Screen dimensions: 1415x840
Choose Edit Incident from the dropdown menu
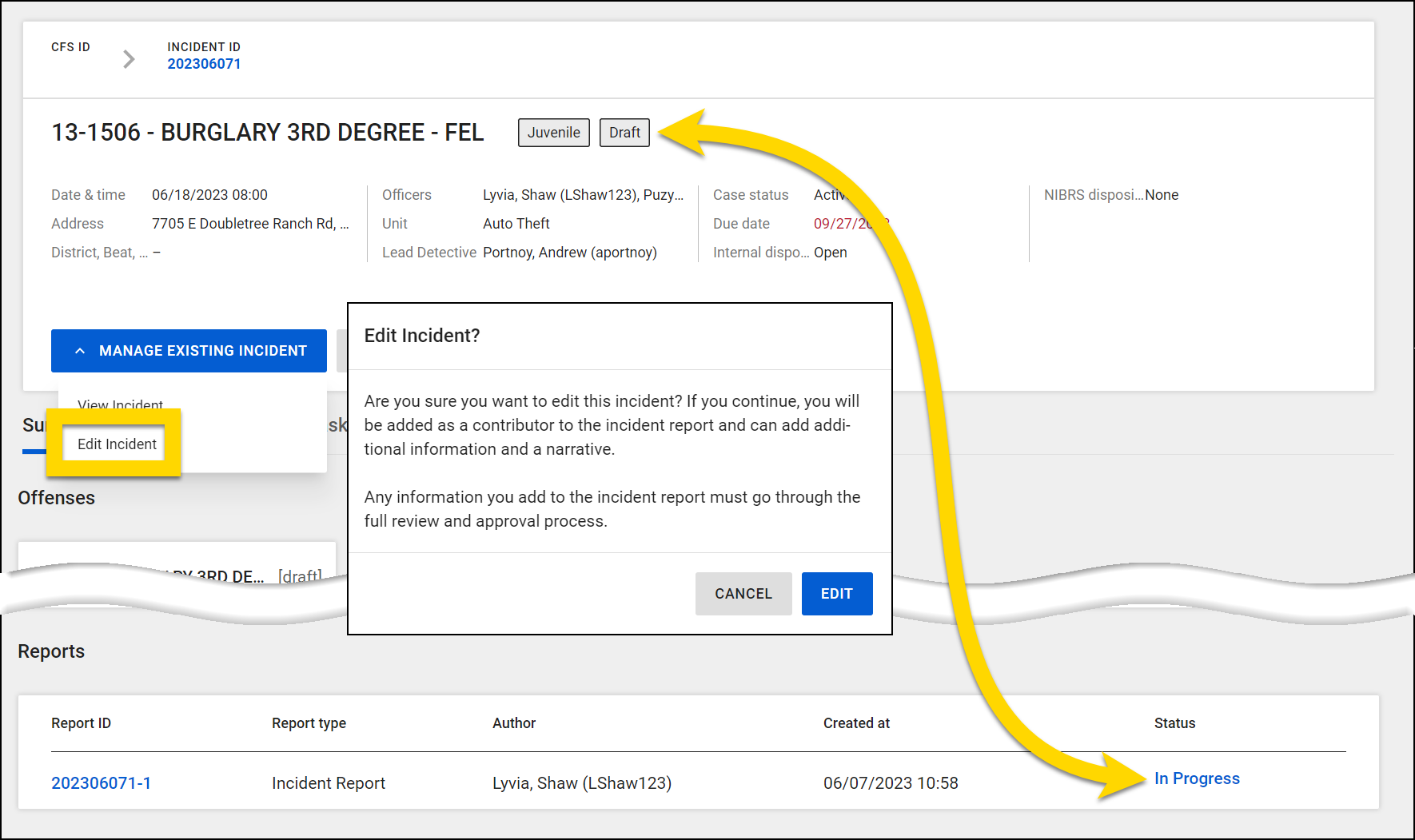[115, 444]
